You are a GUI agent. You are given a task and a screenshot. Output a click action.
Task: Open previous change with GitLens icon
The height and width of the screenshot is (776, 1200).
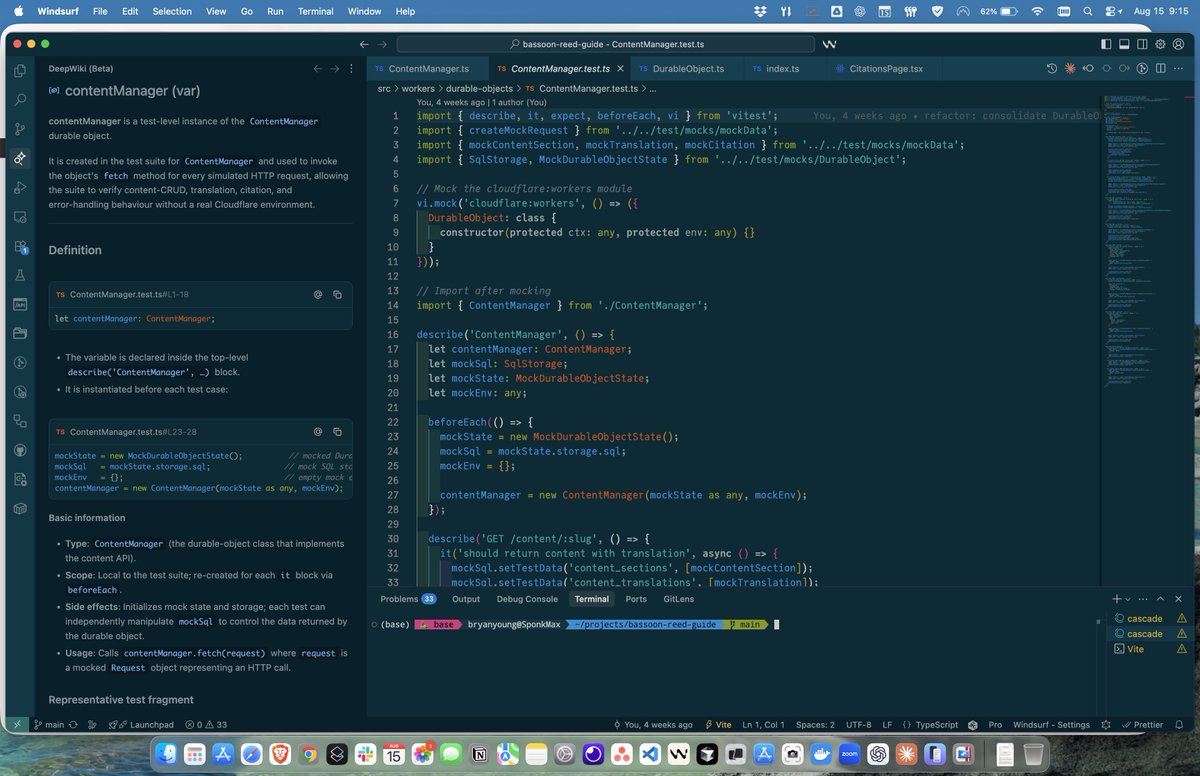[1088, 69]
